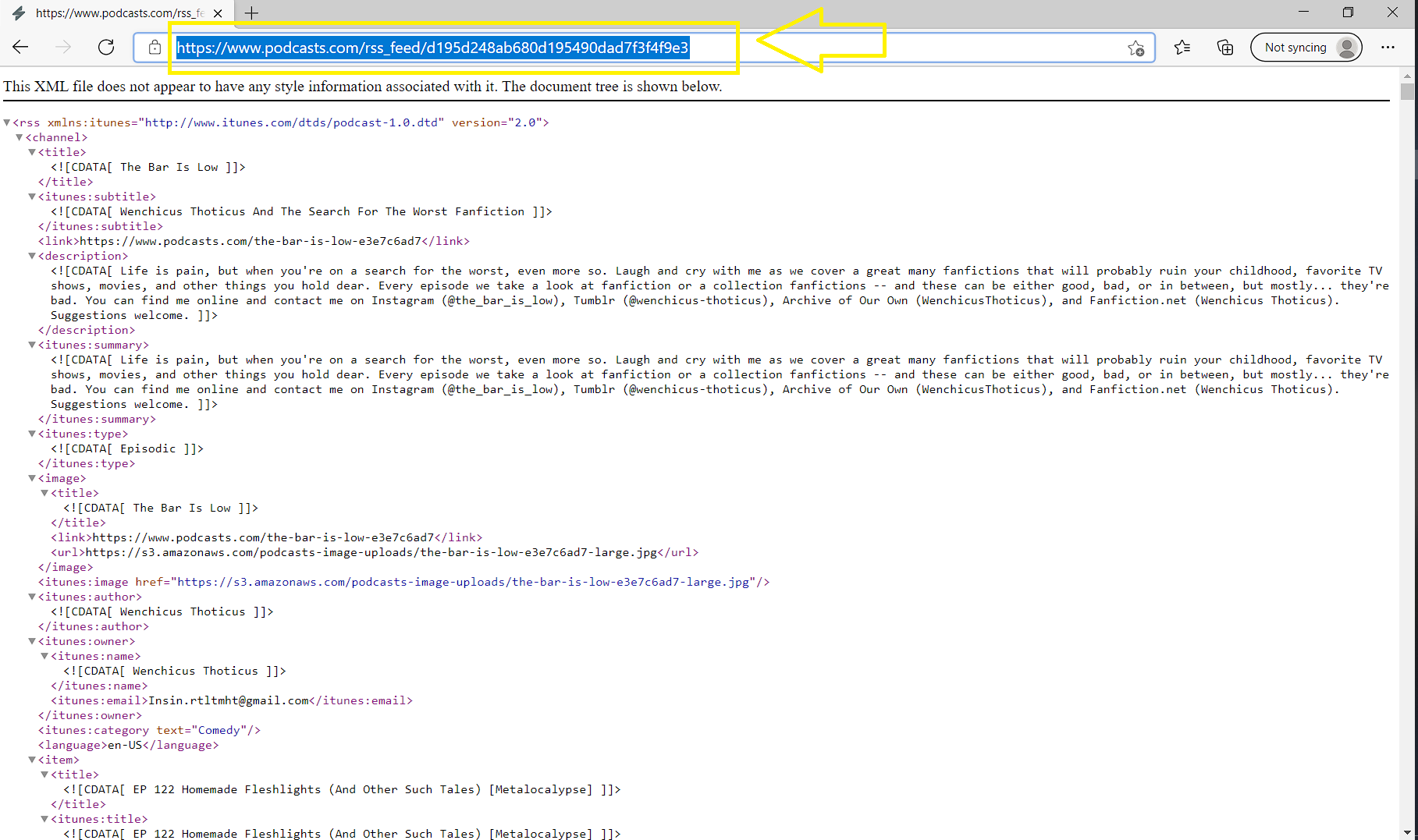This screenshot has height=840, width=1418.
Task: Close the podcasts.com rss_feed tab
Action: [x=218, y=13]
